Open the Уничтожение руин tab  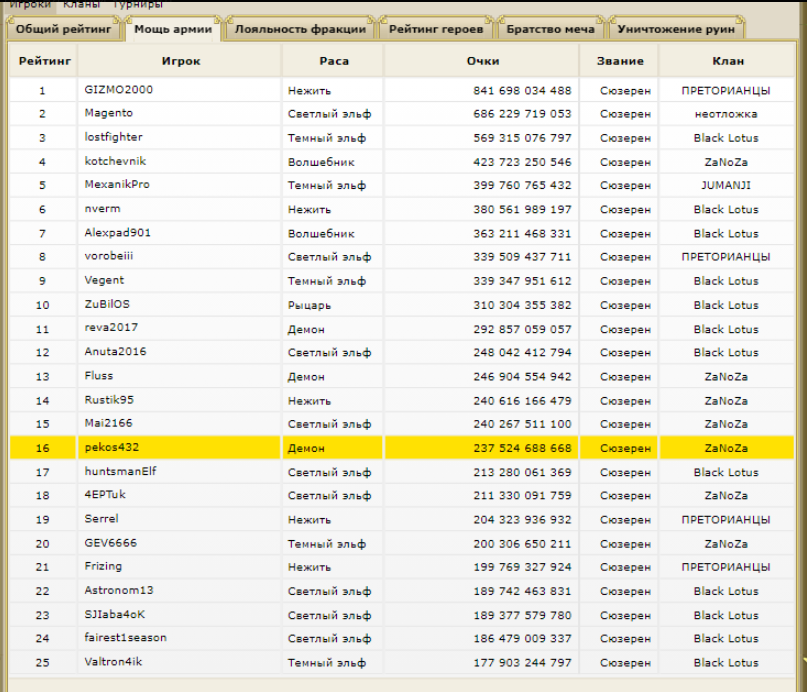pyautogui.click(x=677, y=29)
